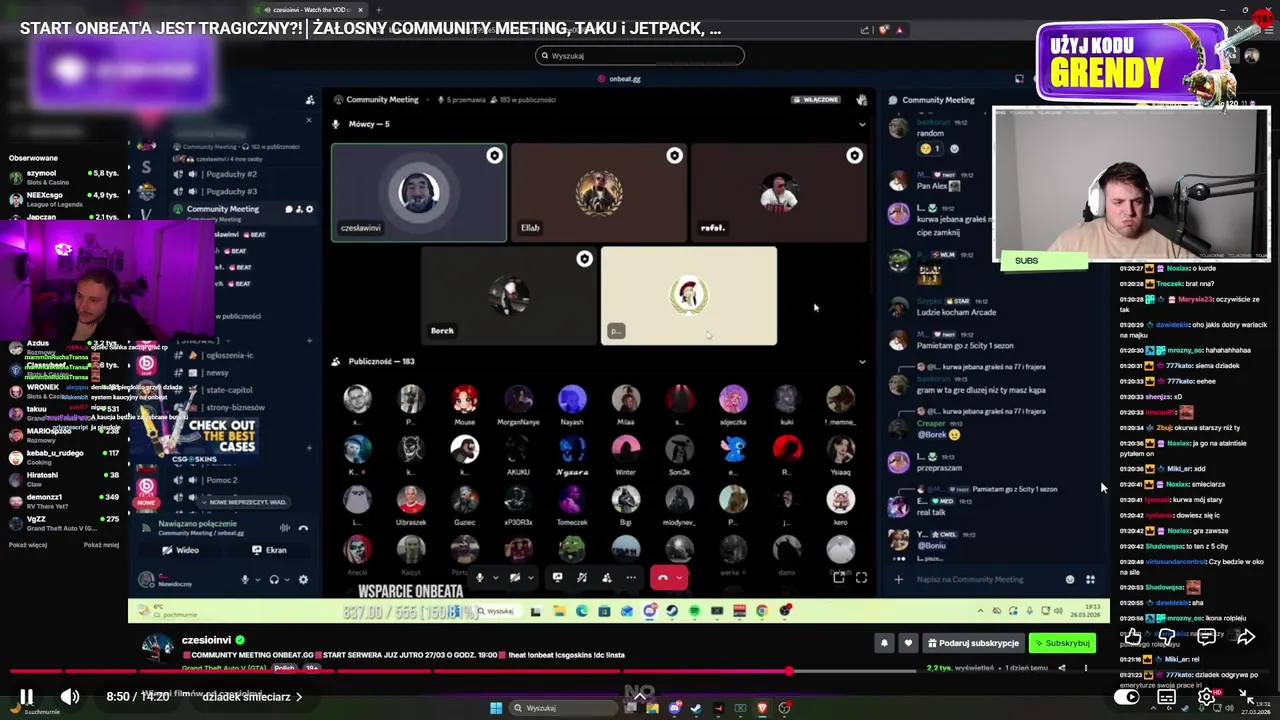Toggle subtitles/closed captions
1280x720 pixels.
point(1167,697)
